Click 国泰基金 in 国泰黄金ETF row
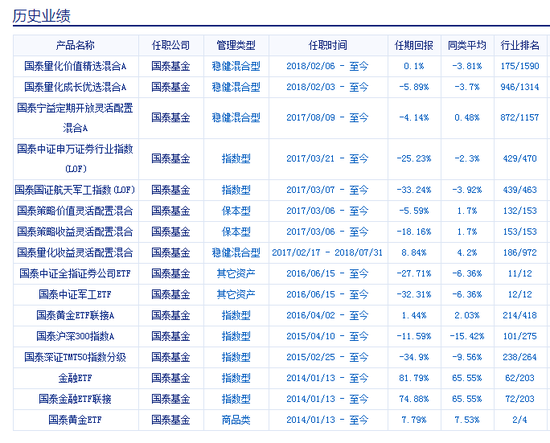Screen dimensions: 550x443 [171, 419]
